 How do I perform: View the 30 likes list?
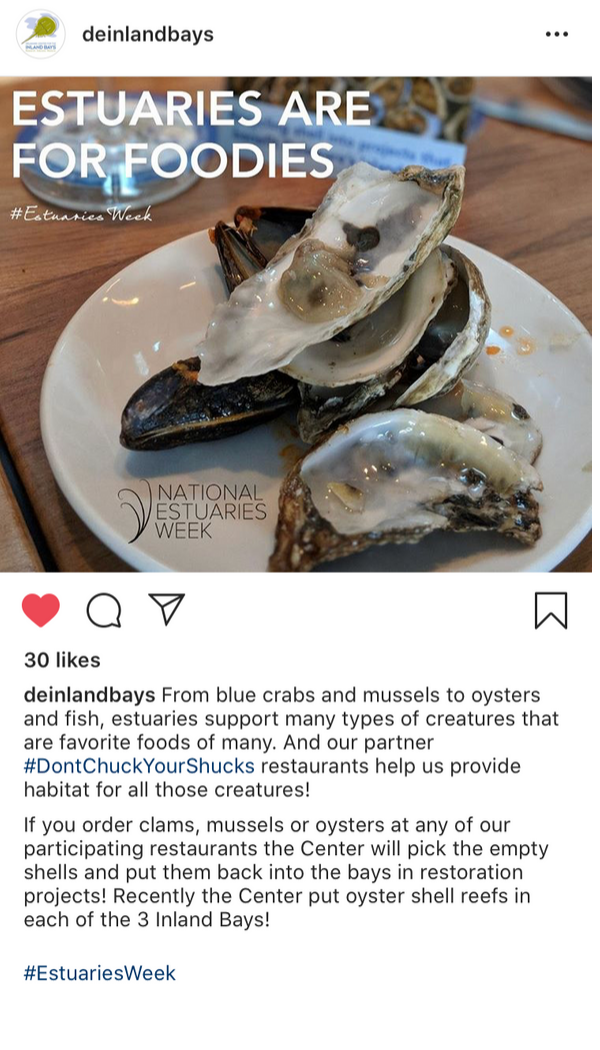click(x=62, y=660)
